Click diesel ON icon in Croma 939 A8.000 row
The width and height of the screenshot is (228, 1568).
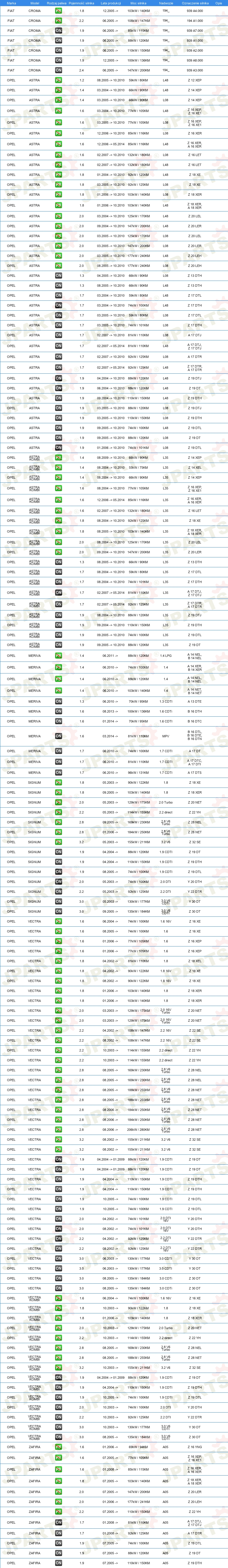[58, 60]
